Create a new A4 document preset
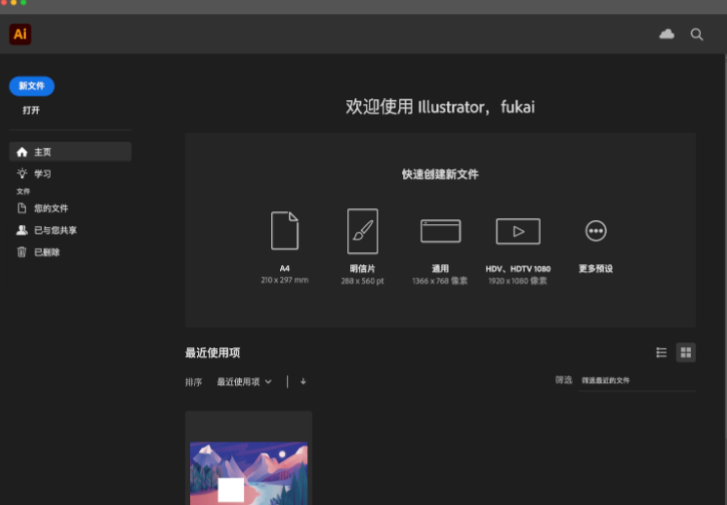The height and width of the screenshot is (505, 727). 285,231
